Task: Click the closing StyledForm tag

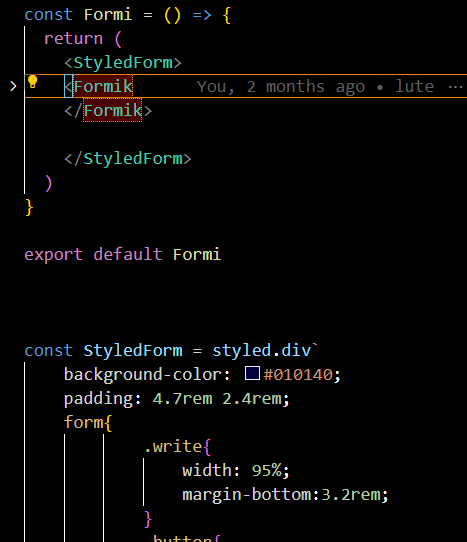Action: pyautogui.click(x=128, y=159)
